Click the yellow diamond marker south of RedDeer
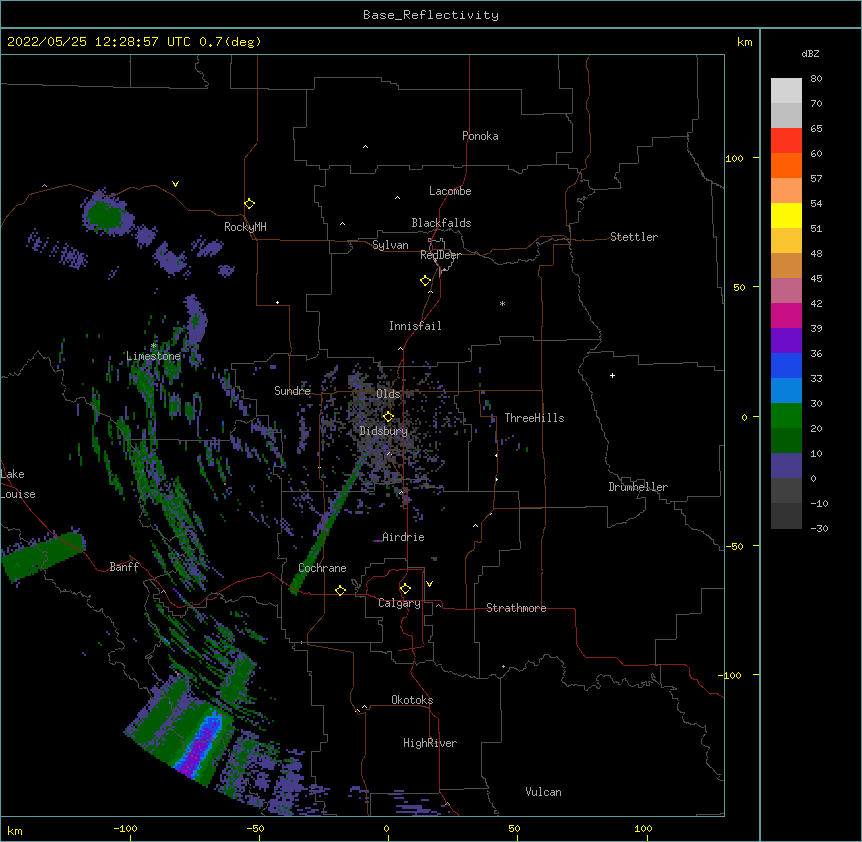Screen dimensions: 862x842 click(426, 281)
